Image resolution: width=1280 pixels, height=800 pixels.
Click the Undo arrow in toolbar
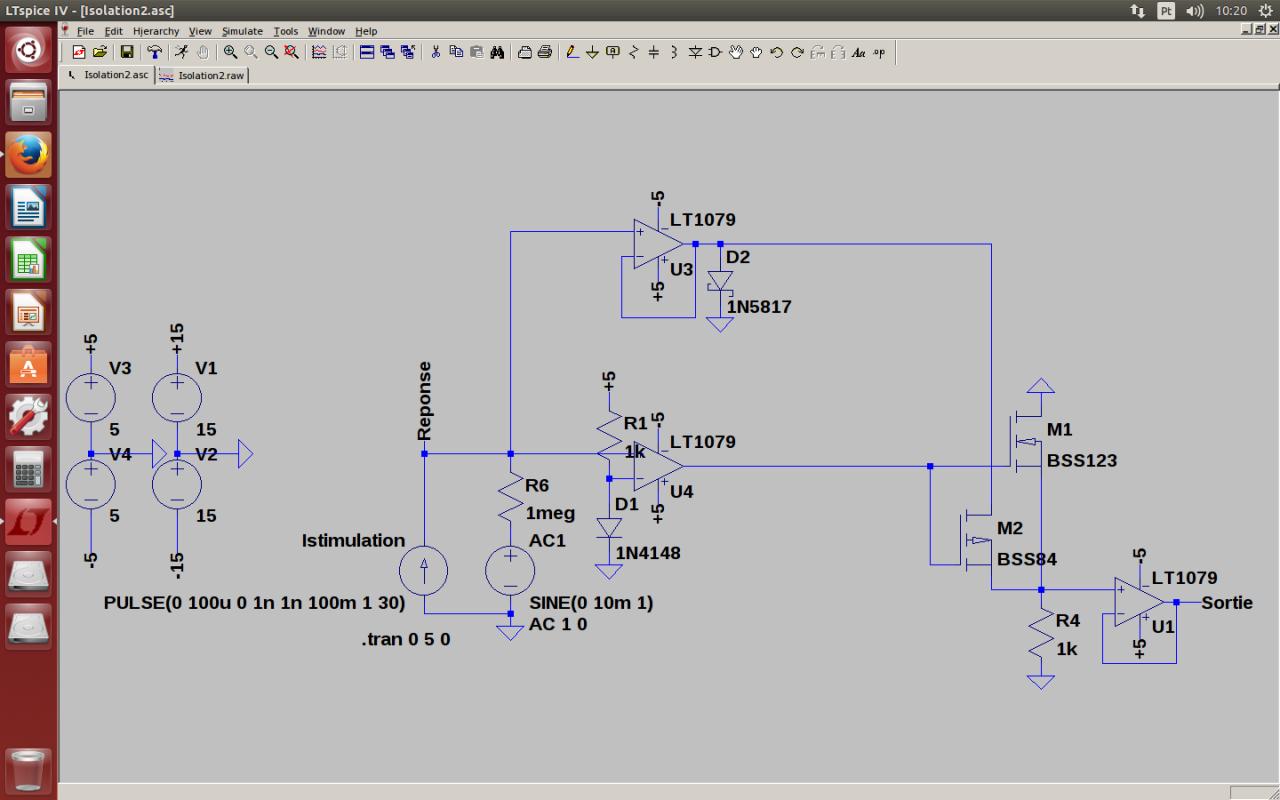pos(777,52)
